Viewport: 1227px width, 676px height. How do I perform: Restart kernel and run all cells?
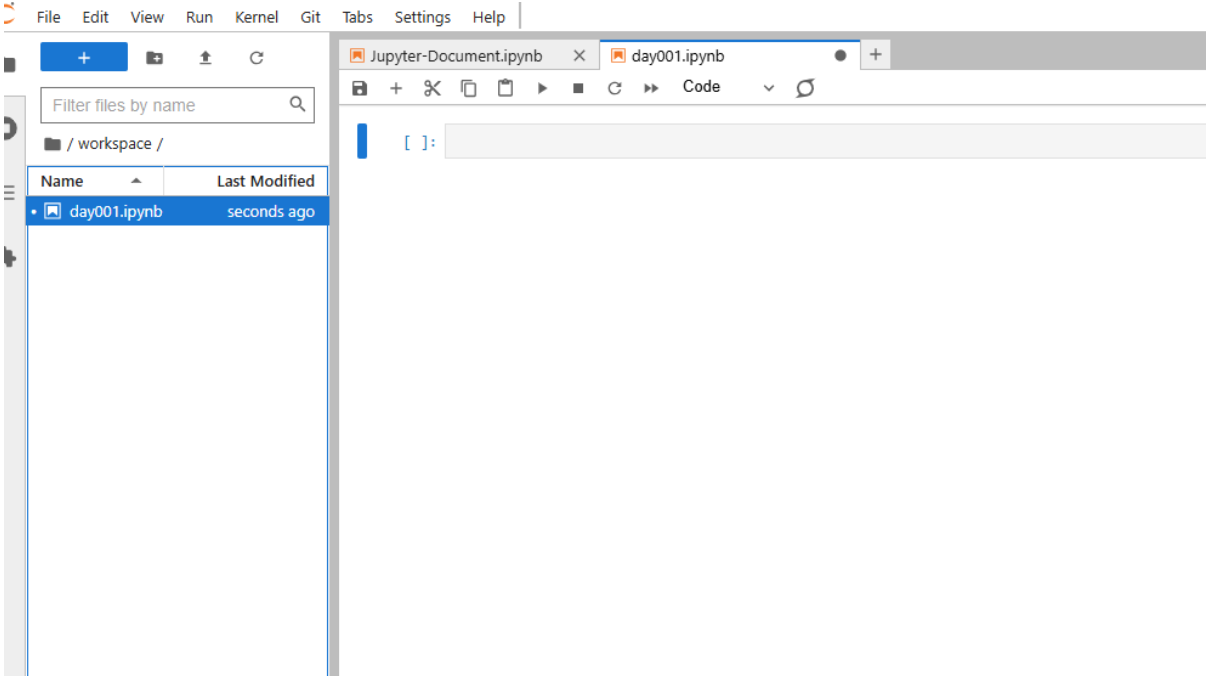coord(651,88)
